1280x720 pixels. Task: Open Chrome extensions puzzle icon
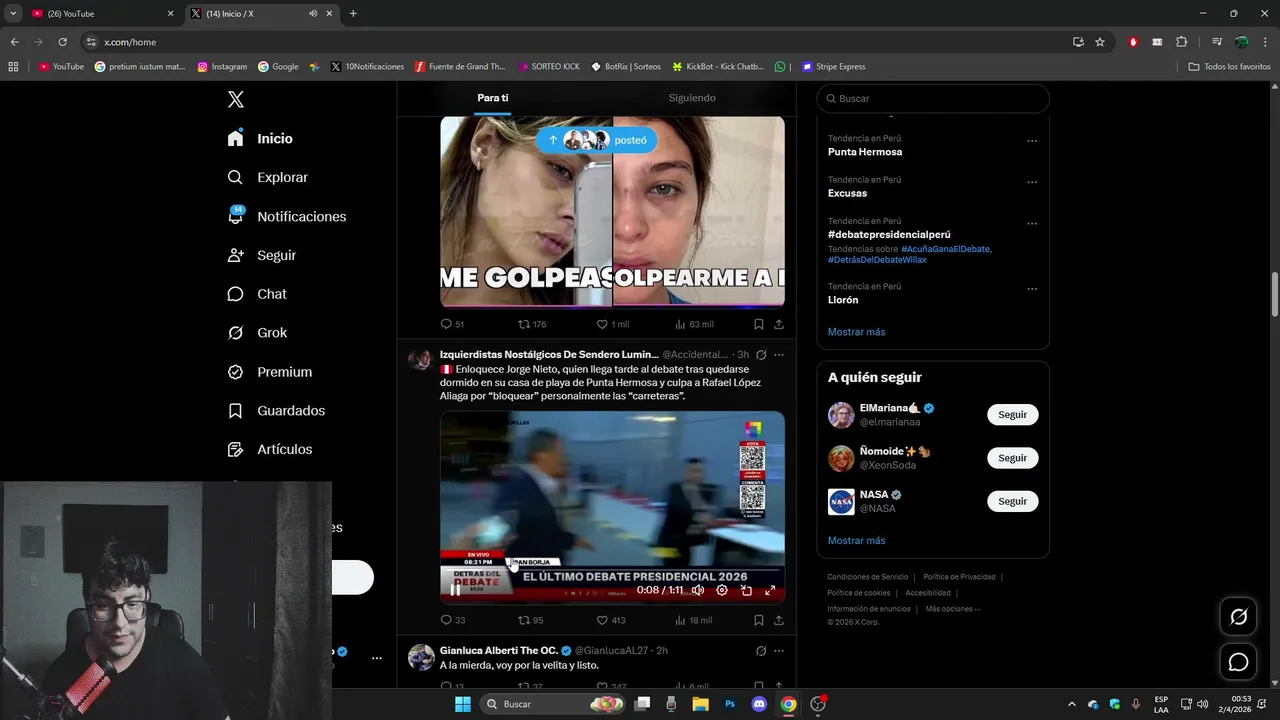(x=1181, y=42)
